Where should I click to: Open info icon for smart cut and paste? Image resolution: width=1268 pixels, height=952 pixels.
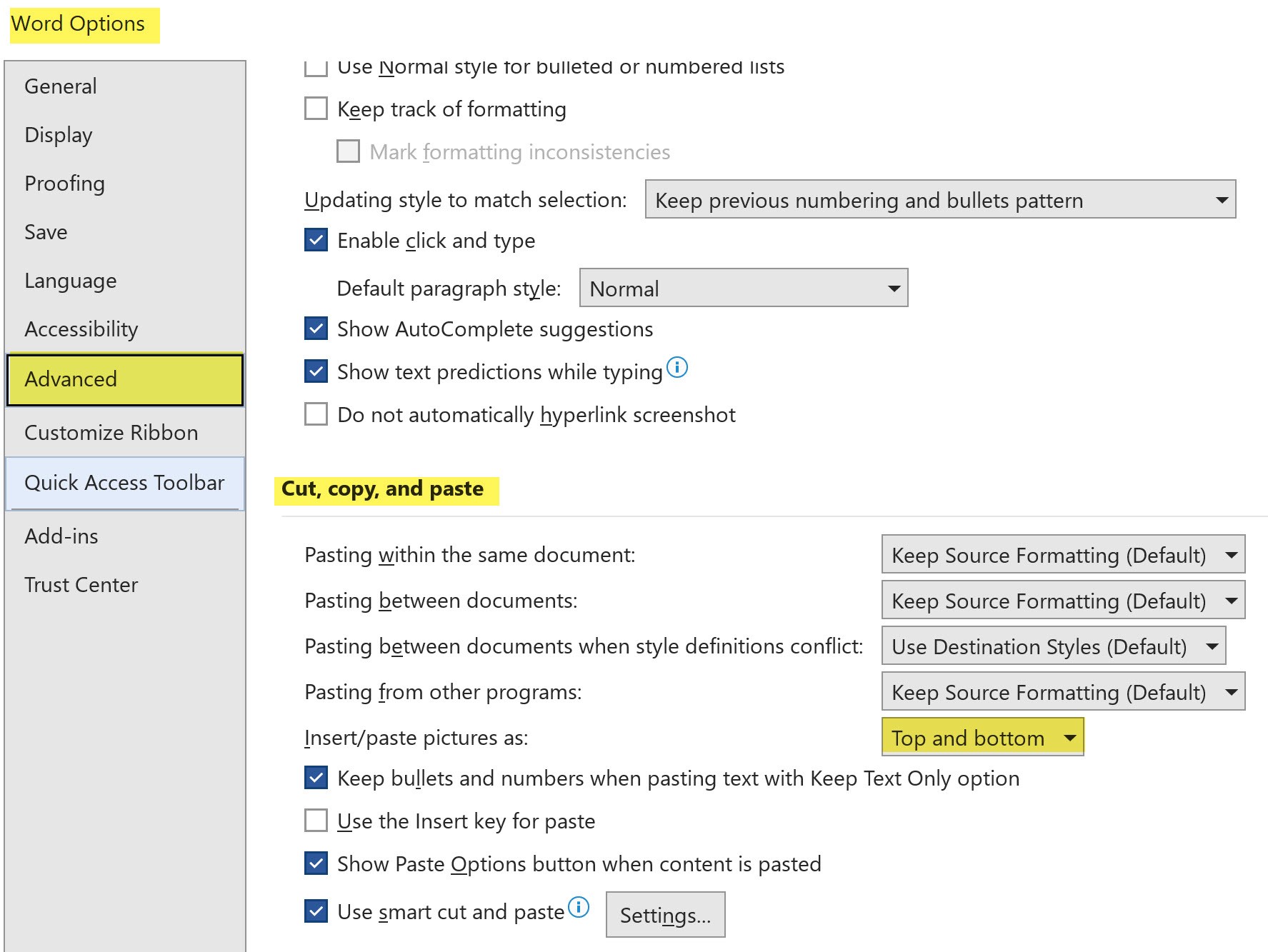click(x=578, y=907)
